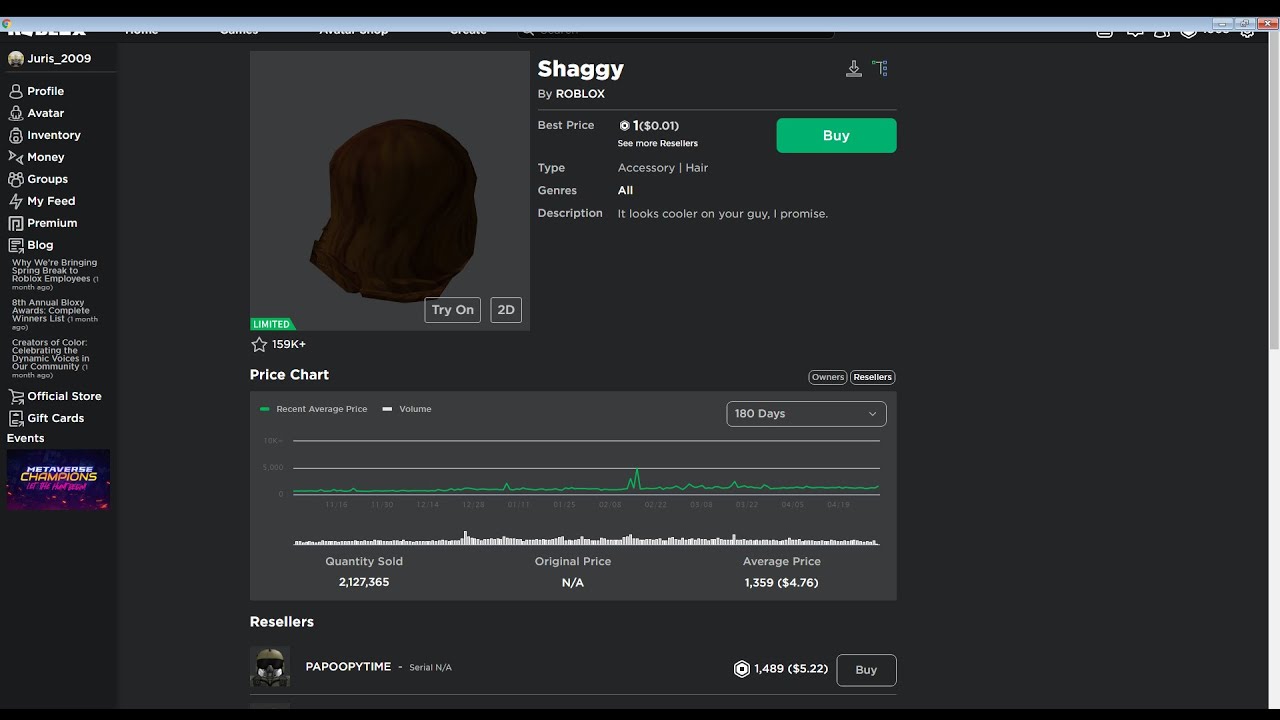Open the 180 Days range dropdown
The height and width of the screenshot is (720, 1280).
coord(806,413)
